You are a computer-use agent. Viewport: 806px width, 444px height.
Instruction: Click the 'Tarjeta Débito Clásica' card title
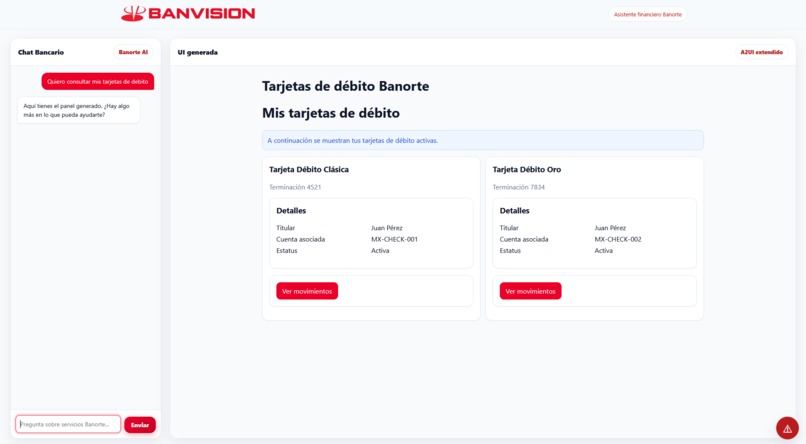(x=309, y=170)
